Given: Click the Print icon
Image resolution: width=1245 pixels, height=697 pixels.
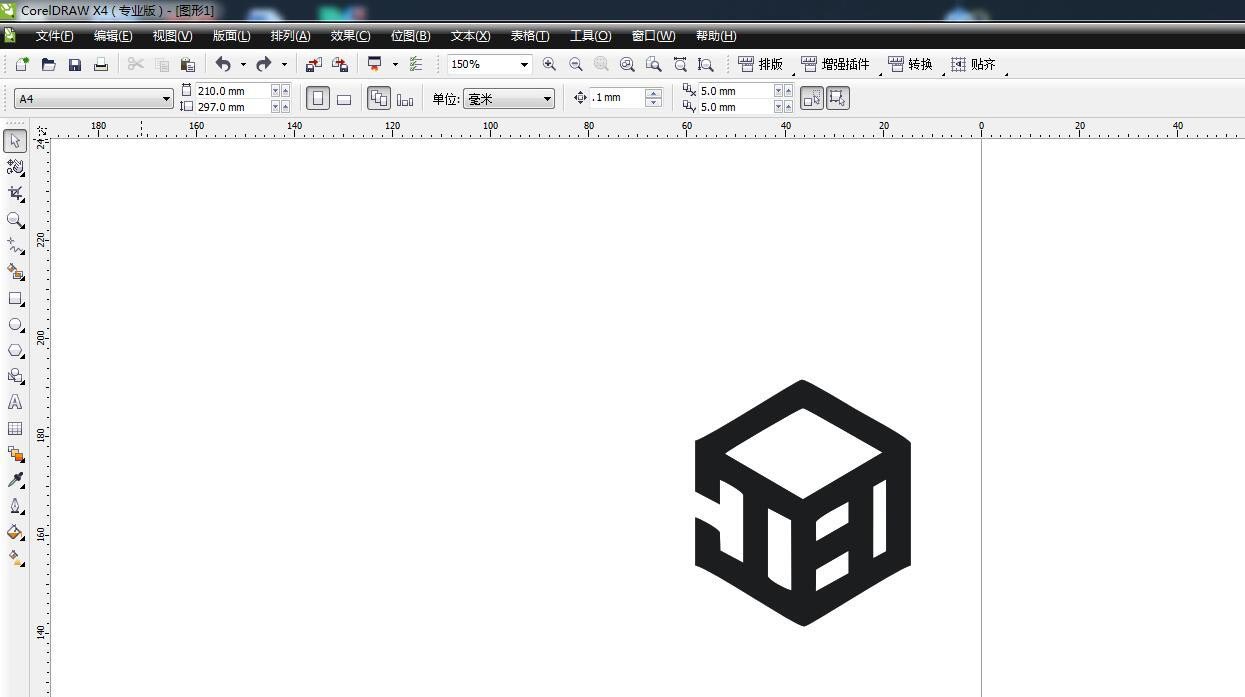Looking at the screenshot, I should point(101,65).
